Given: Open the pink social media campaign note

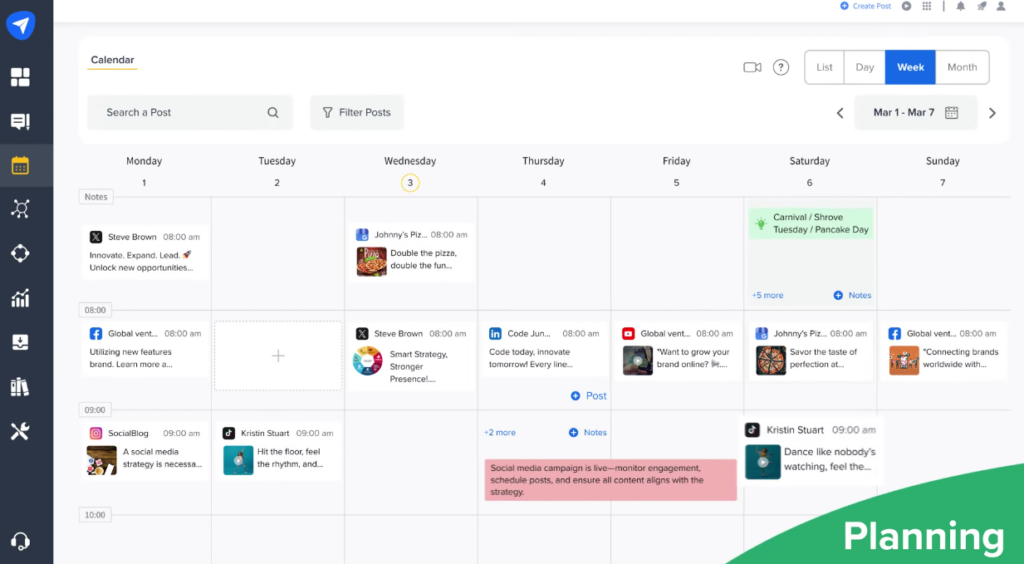Looking at the screenshot, I should tap(611, 480).
